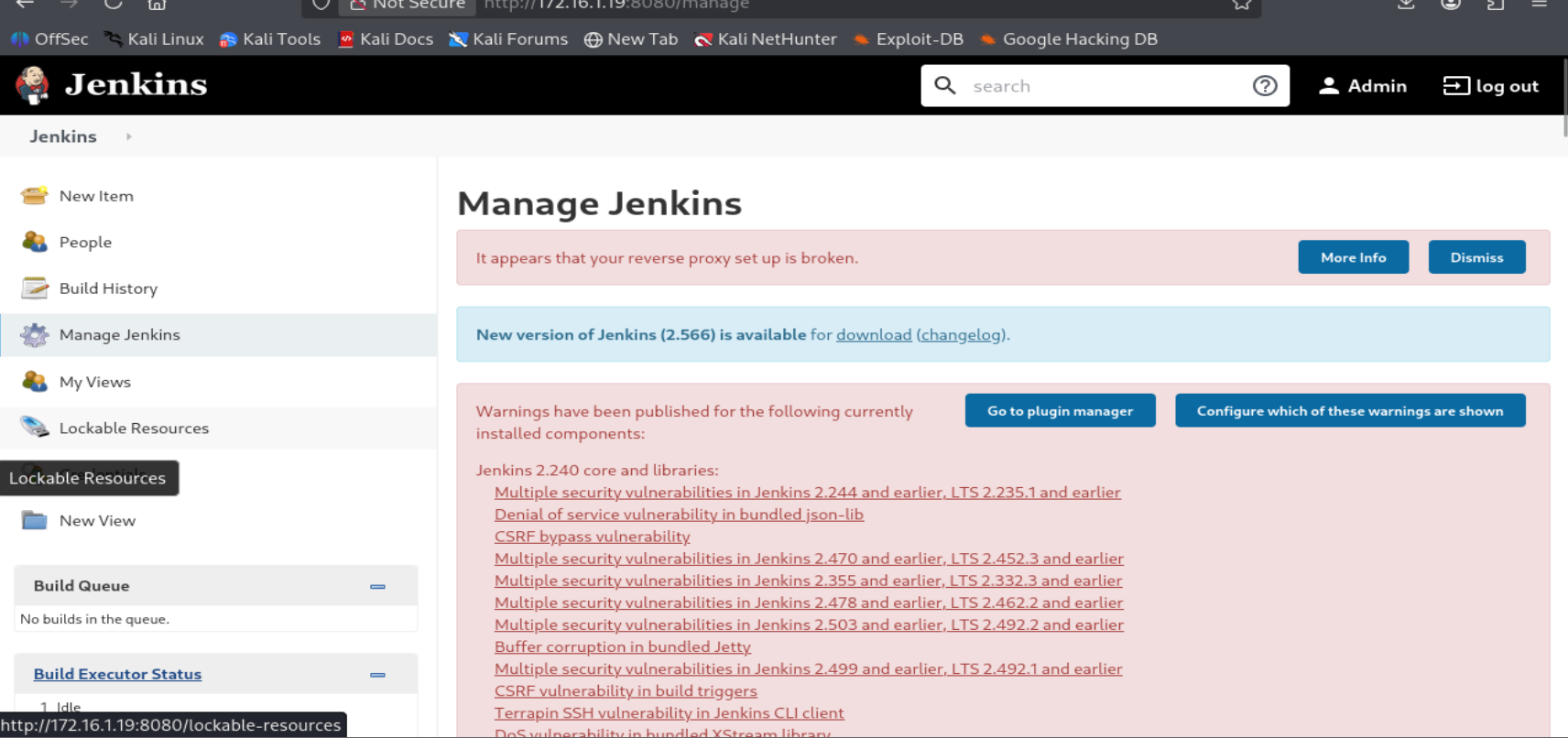
Task: Open the Admin user profile
Action: (x=1363, y=85)
